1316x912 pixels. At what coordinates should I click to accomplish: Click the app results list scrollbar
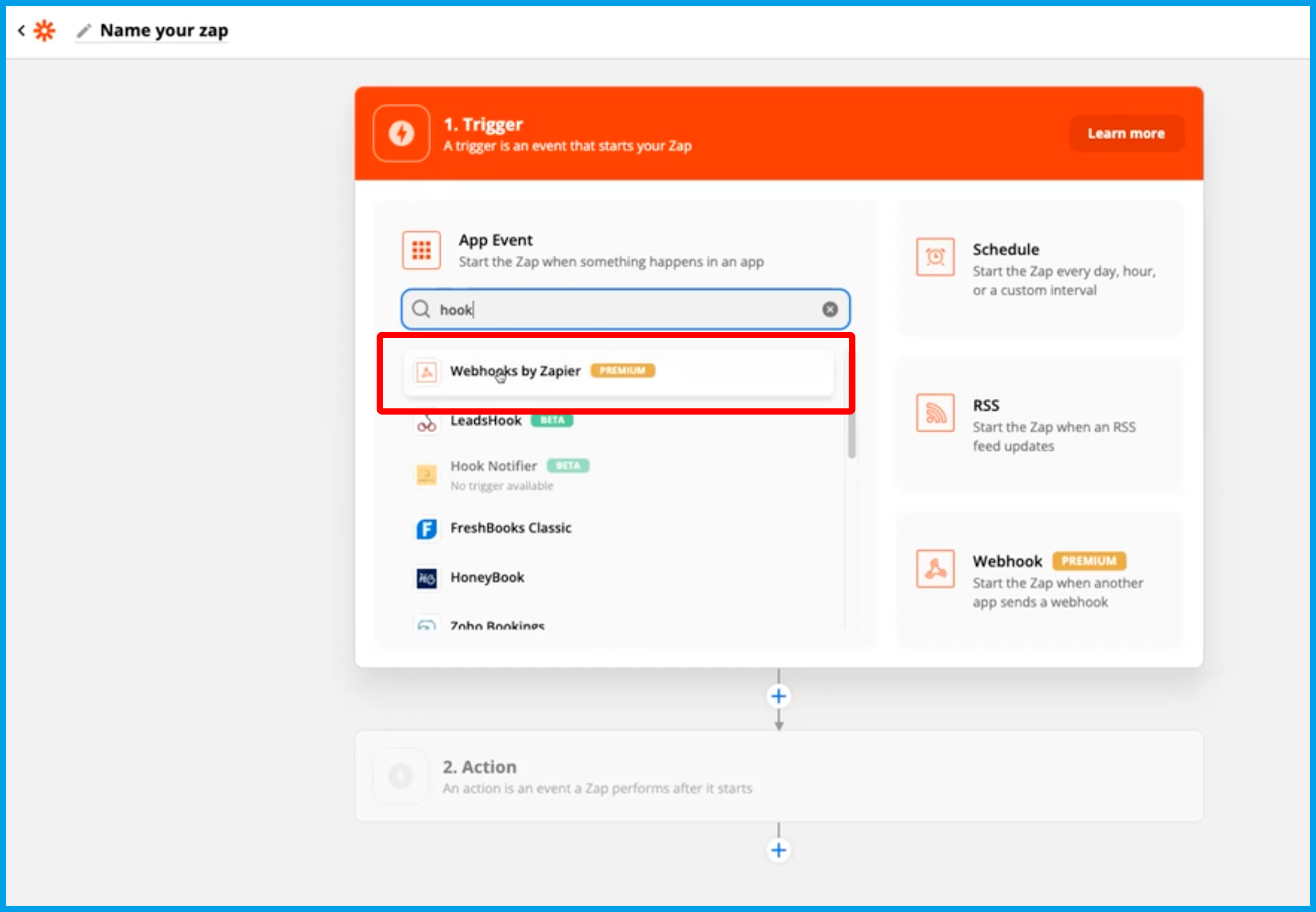coord(851,436)
